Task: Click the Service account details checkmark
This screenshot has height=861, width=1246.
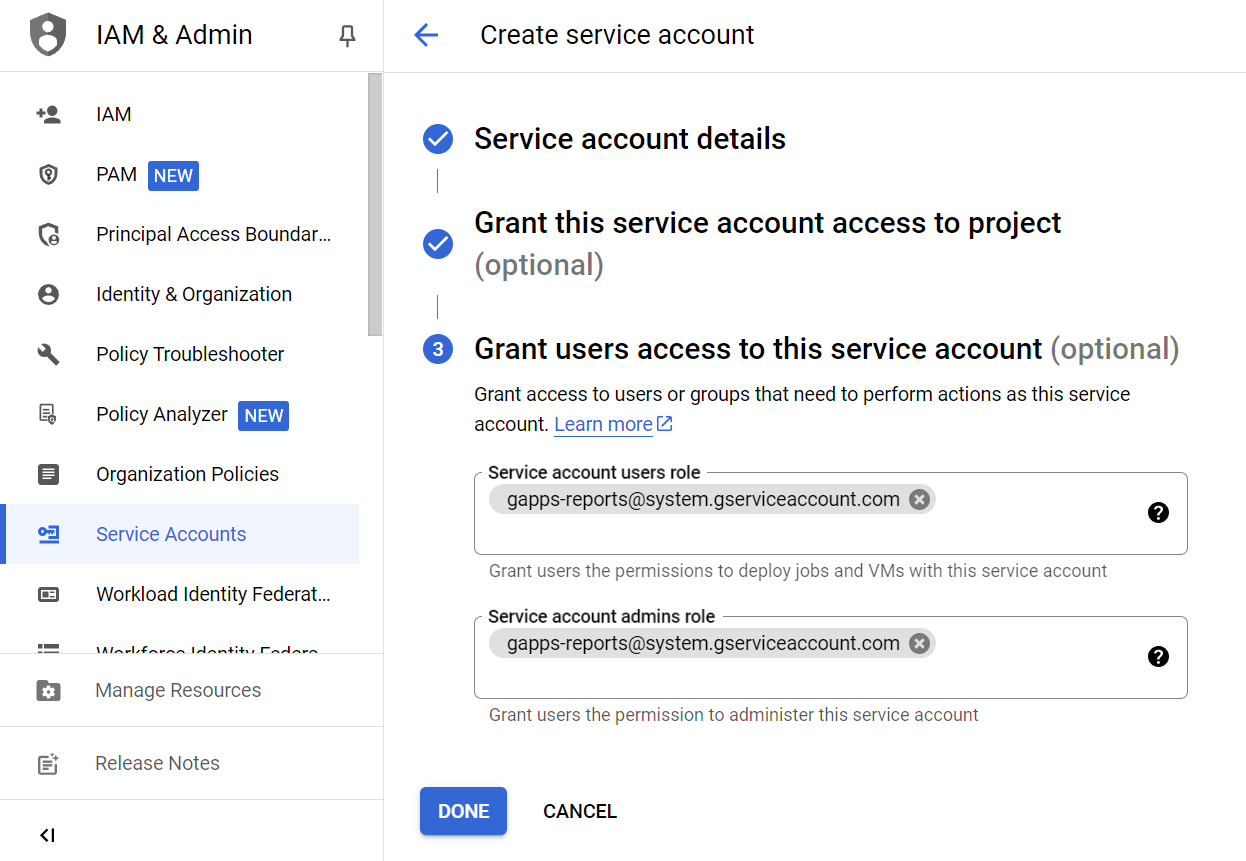Action: coord(438,139)
